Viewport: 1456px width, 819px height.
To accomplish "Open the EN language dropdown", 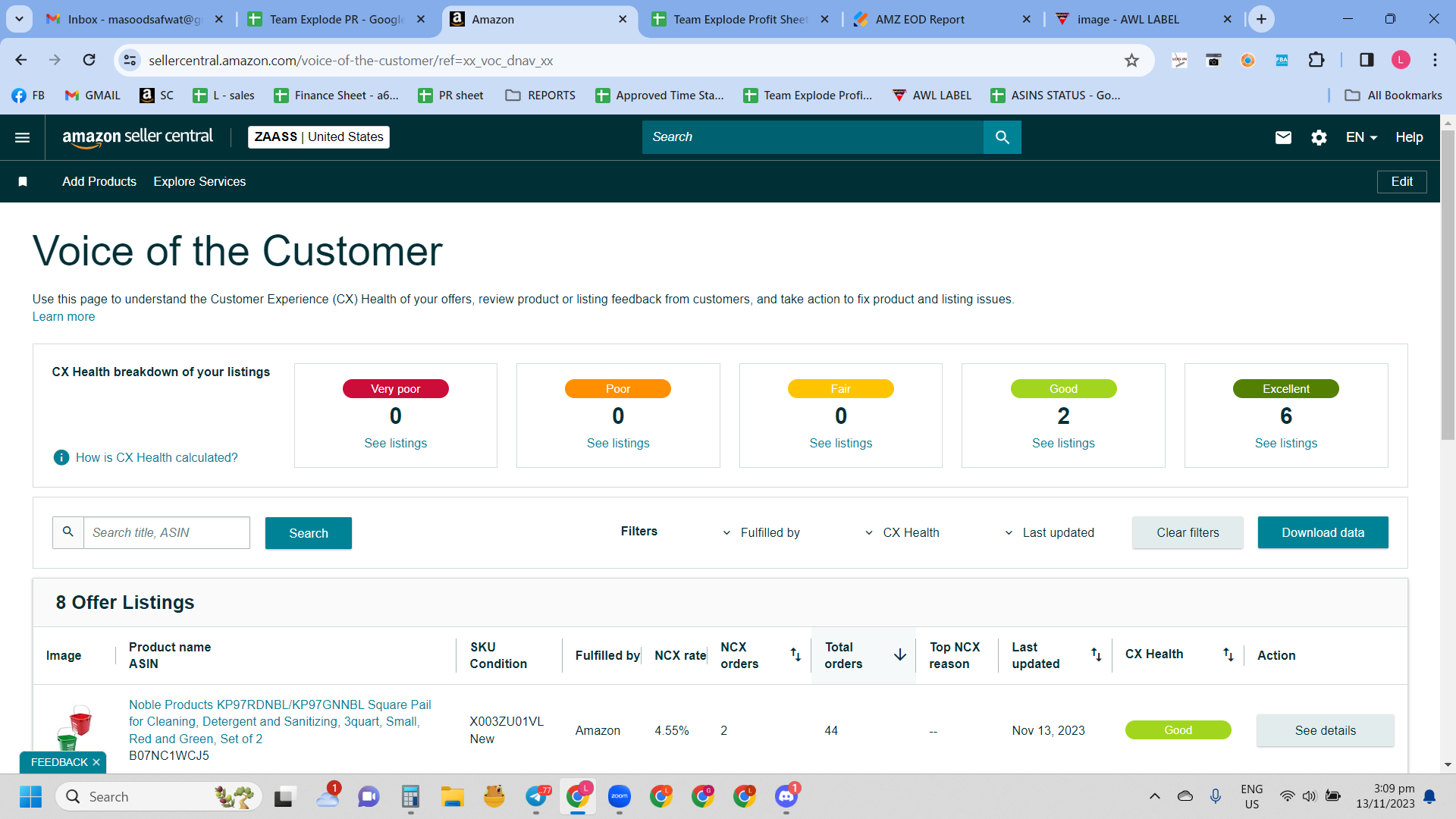I will [x=1361, y=137].
